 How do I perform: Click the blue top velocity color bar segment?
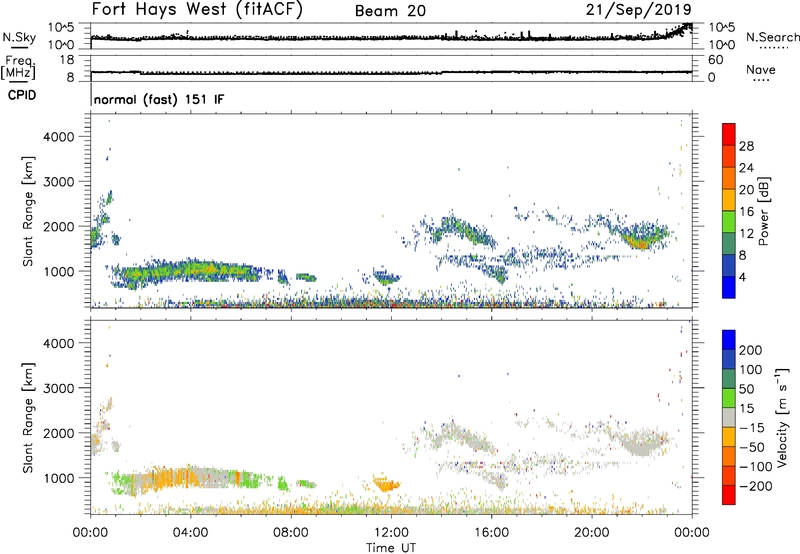(729, 340)
